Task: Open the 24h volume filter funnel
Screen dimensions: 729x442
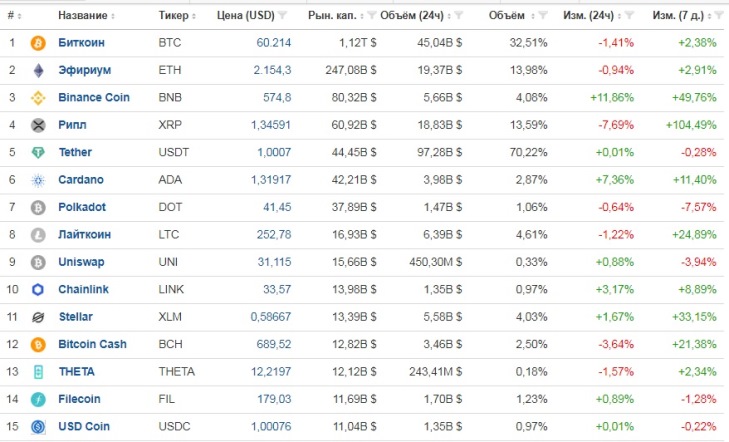Action: click(458, 16)
